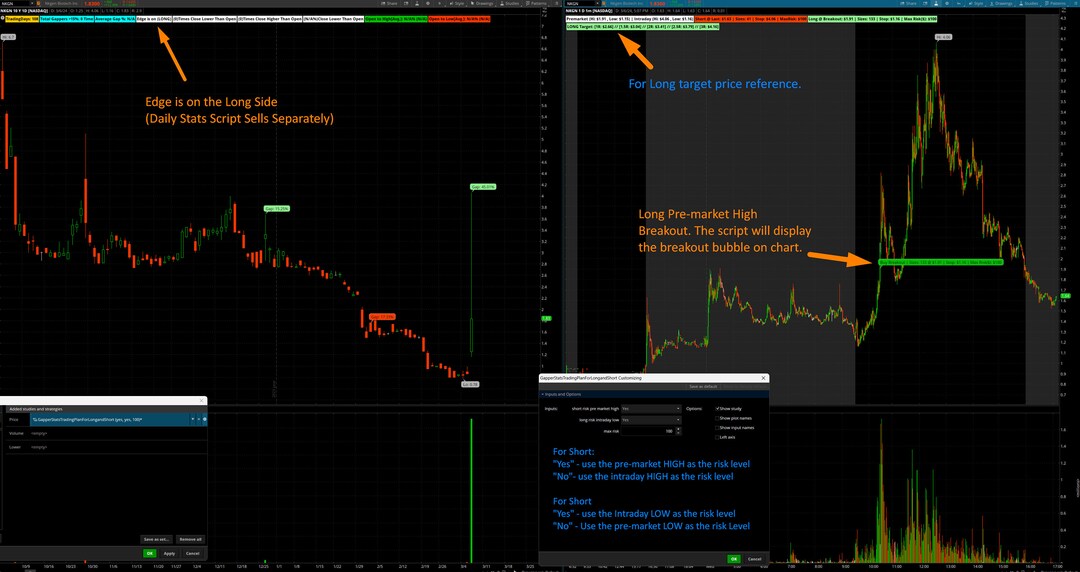Open Style menu on left chart toolbar
This screenshot has height=572, width=1080.
pos(457,3)
